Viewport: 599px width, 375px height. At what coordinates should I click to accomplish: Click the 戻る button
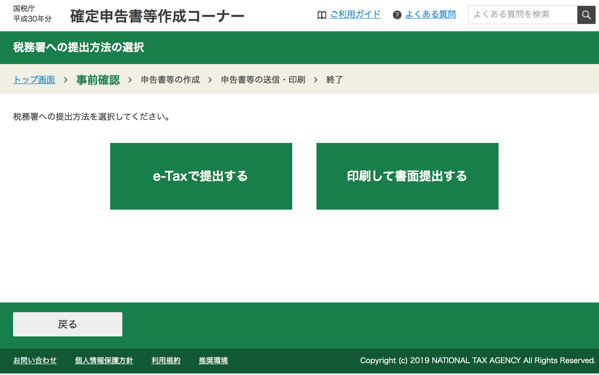[x=68, y=324]
